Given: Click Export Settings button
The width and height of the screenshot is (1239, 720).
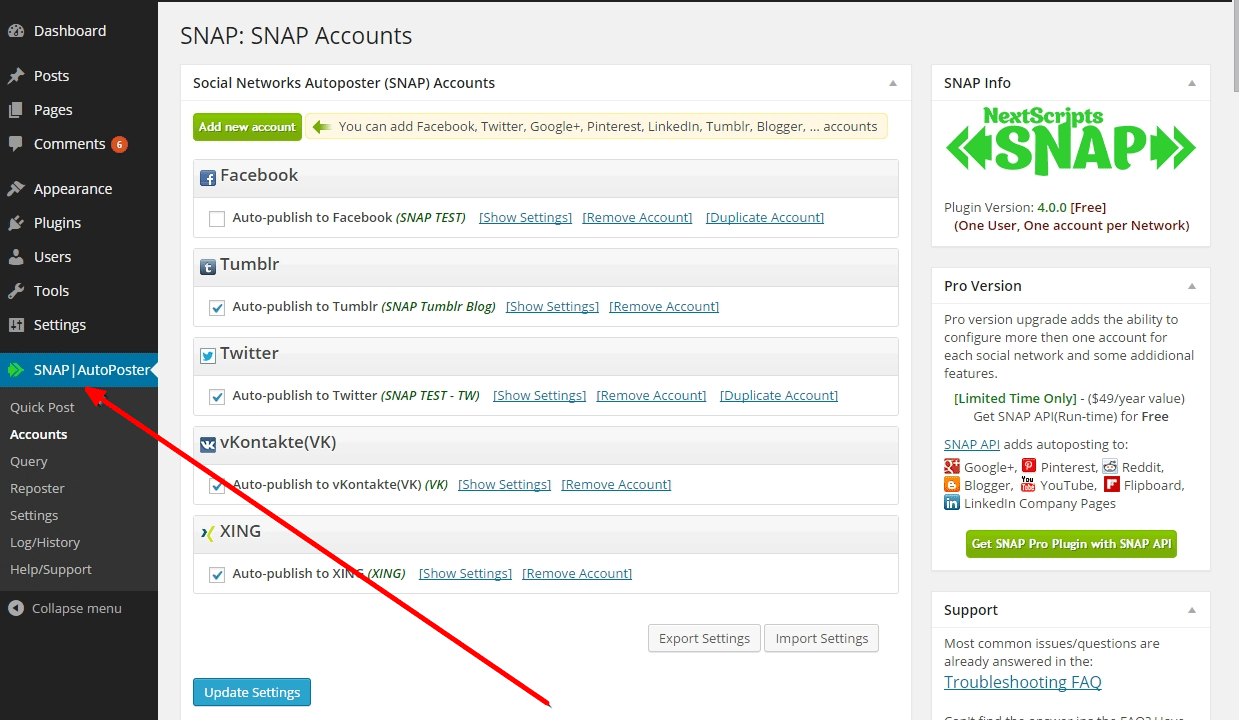Looking at the screenshot, I should coord(704,638).
